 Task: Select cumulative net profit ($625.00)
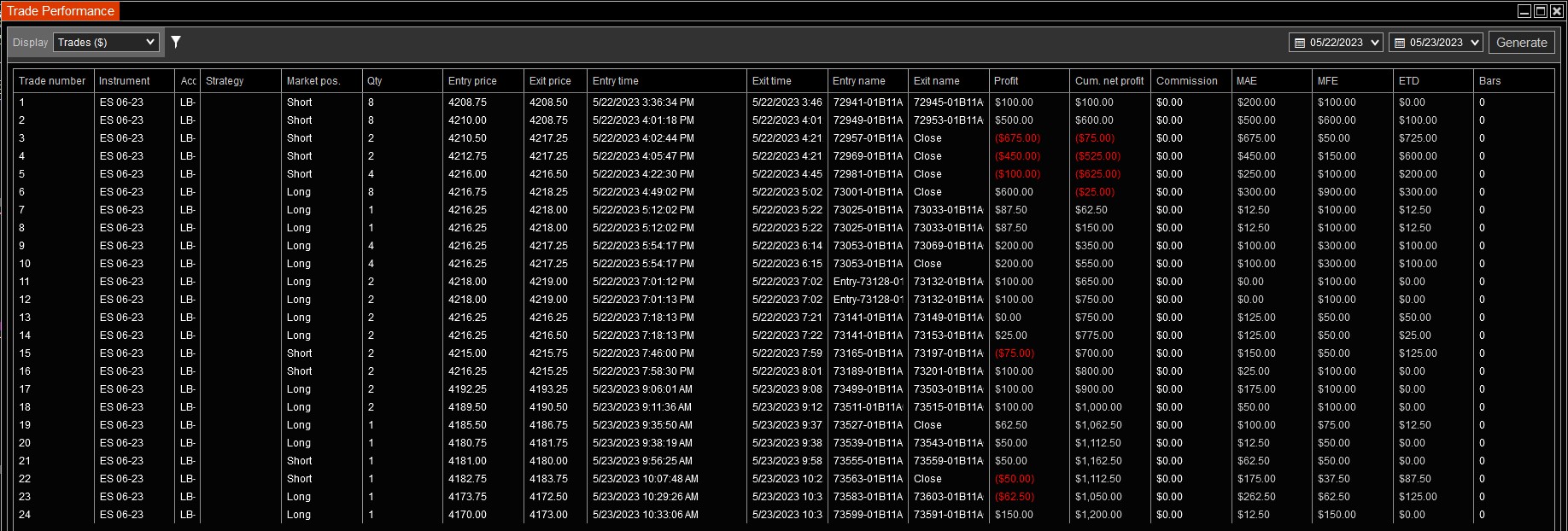1097,174
